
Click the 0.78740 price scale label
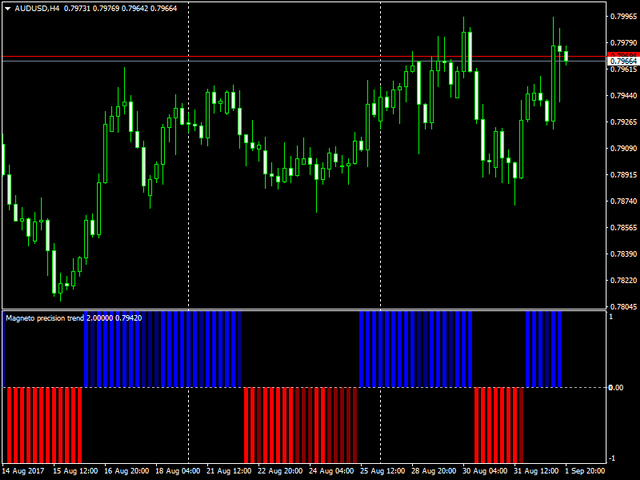click(x=623, y=201)
